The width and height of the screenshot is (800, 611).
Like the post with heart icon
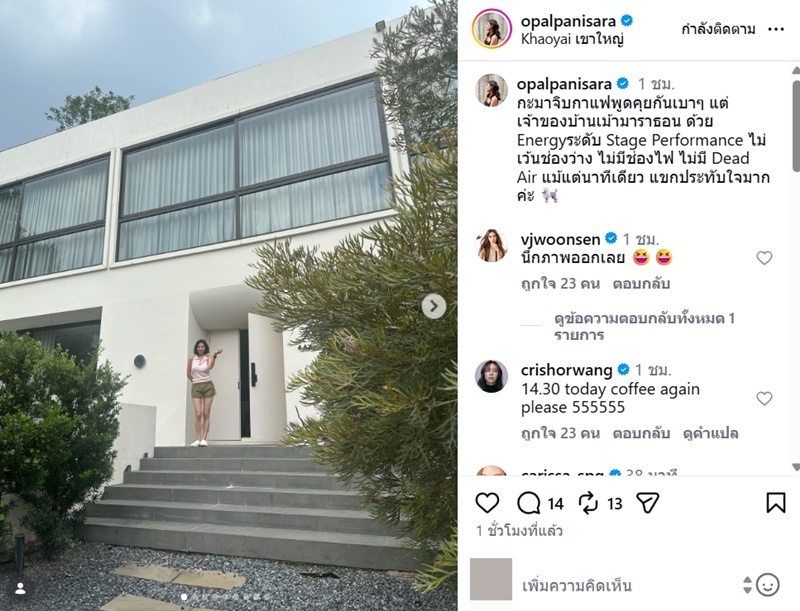click(487, 503)
